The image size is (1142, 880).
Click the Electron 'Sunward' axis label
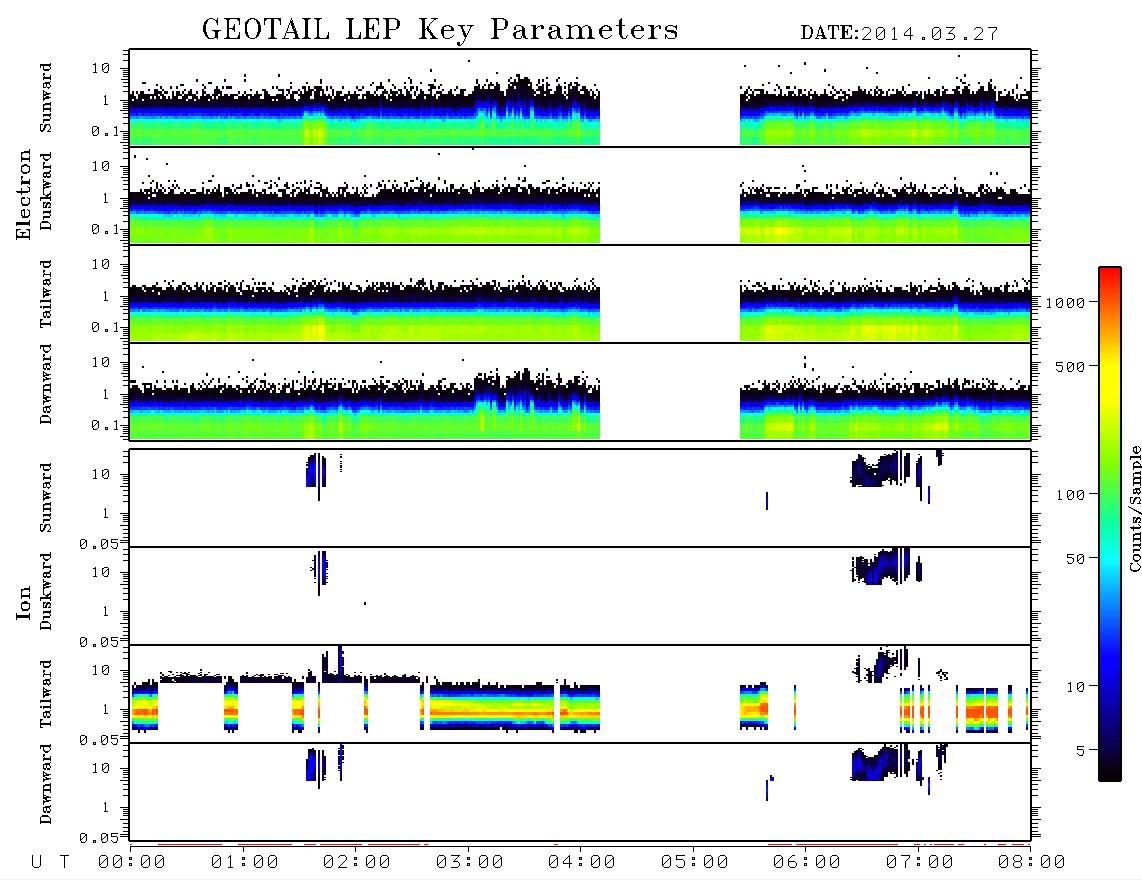click(x=45, y=98)
